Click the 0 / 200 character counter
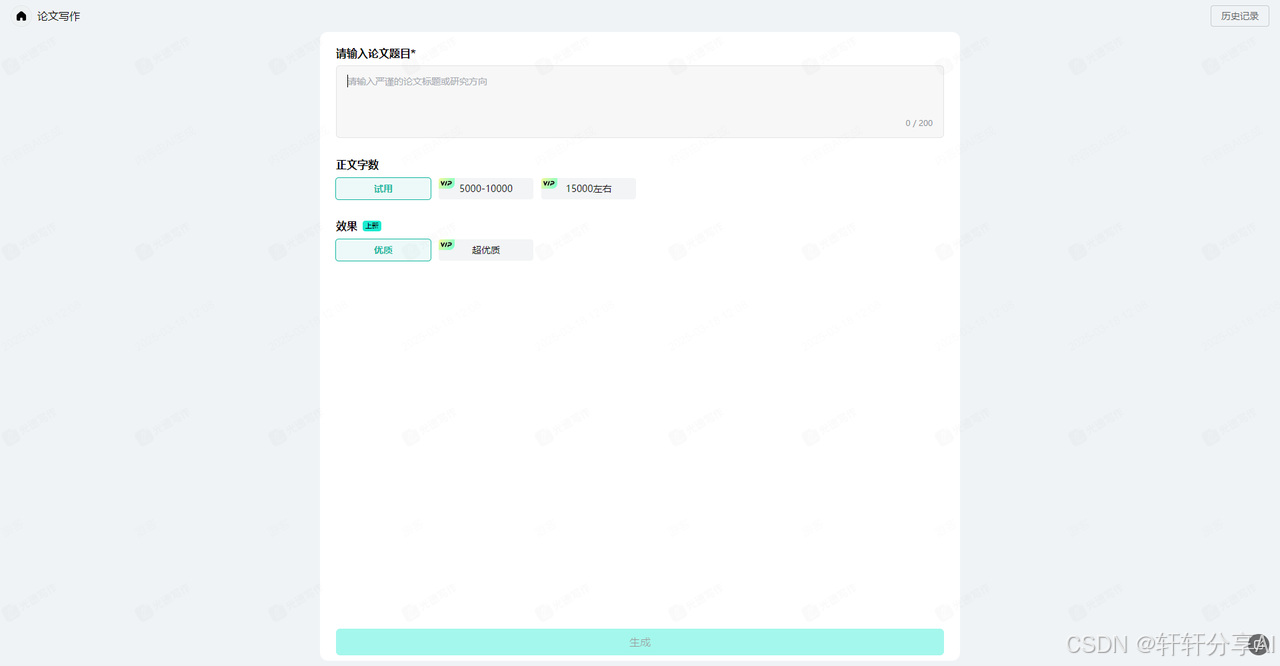Image resolution: width=1280 pixels, height=666 pixels. click(919, 123)
